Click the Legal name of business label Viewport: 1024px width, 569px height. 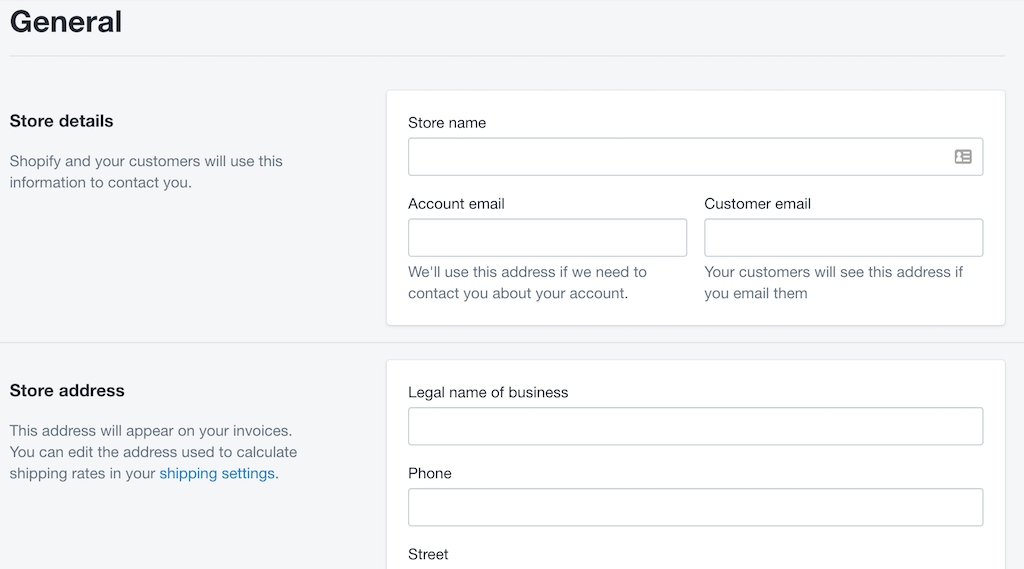click(488, 393)
